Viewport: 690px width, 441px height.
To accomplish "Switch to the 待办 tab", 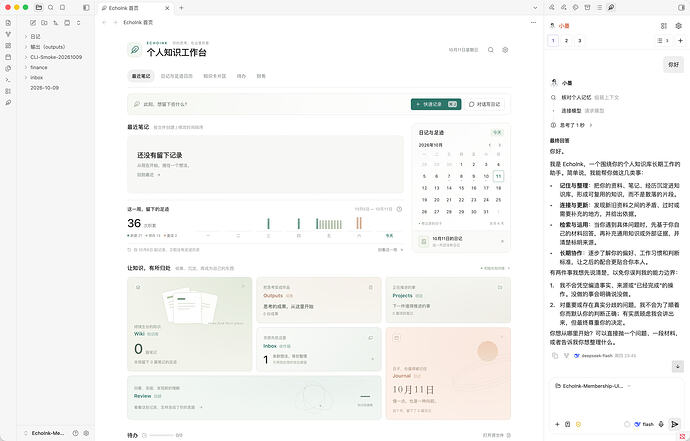I will (241, 76).
